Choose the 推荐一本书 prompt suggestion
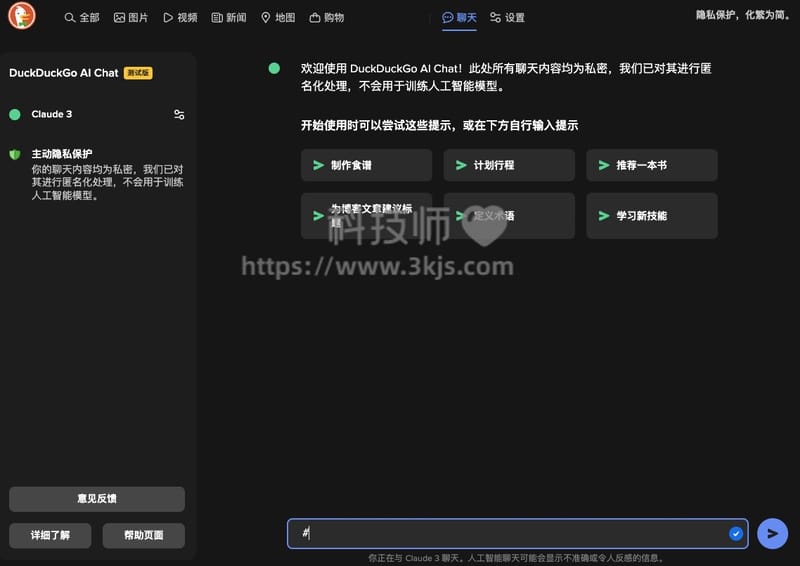This screenshot has height=566, width=800. (652, 165)
